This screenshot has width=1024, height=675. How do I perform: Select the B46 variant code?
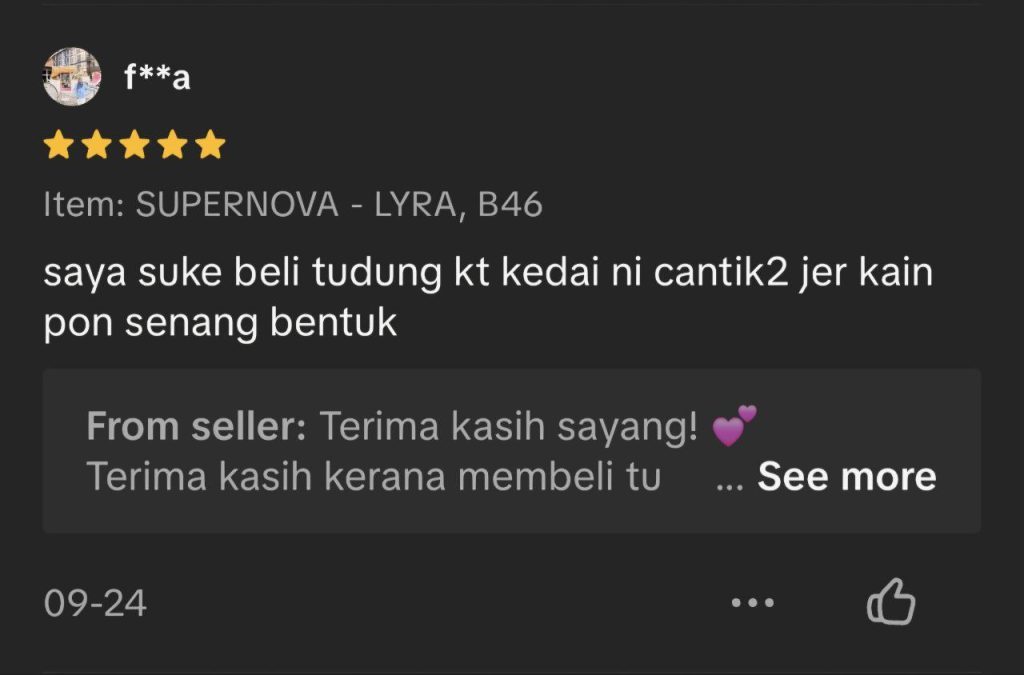[510, 205]
